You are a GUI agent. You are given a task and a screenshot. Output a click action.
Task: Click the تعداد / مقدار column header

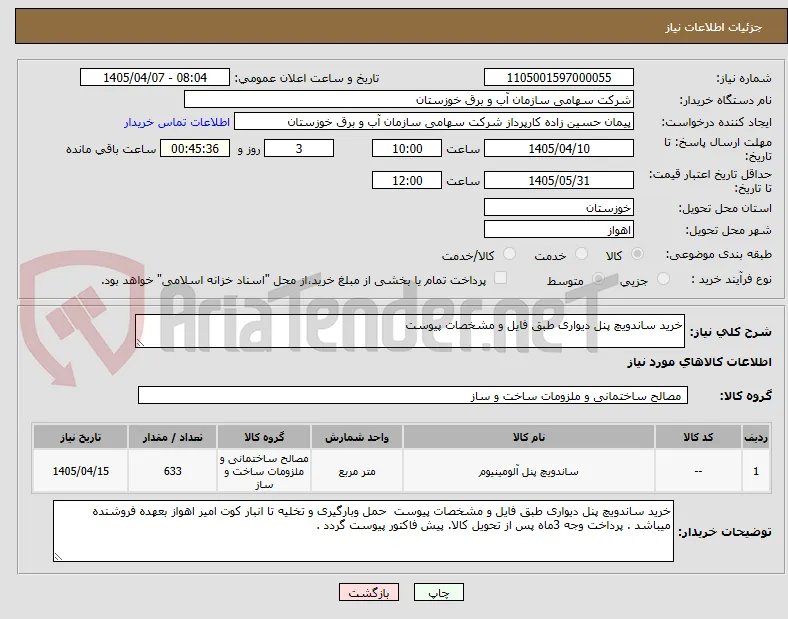pyautogui.click(x=172, y=437)
